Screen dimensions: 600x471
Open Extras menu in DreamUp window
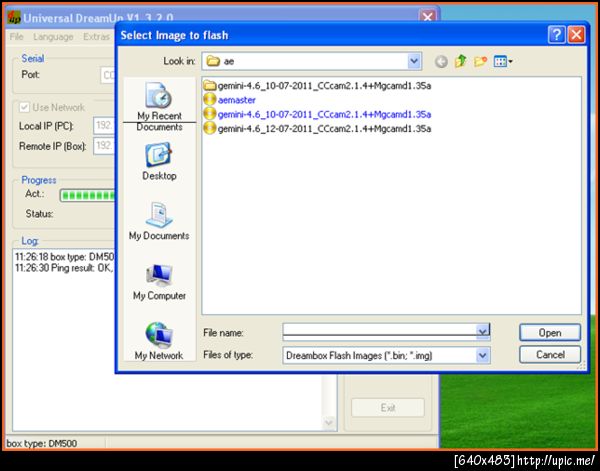point(96,37)
